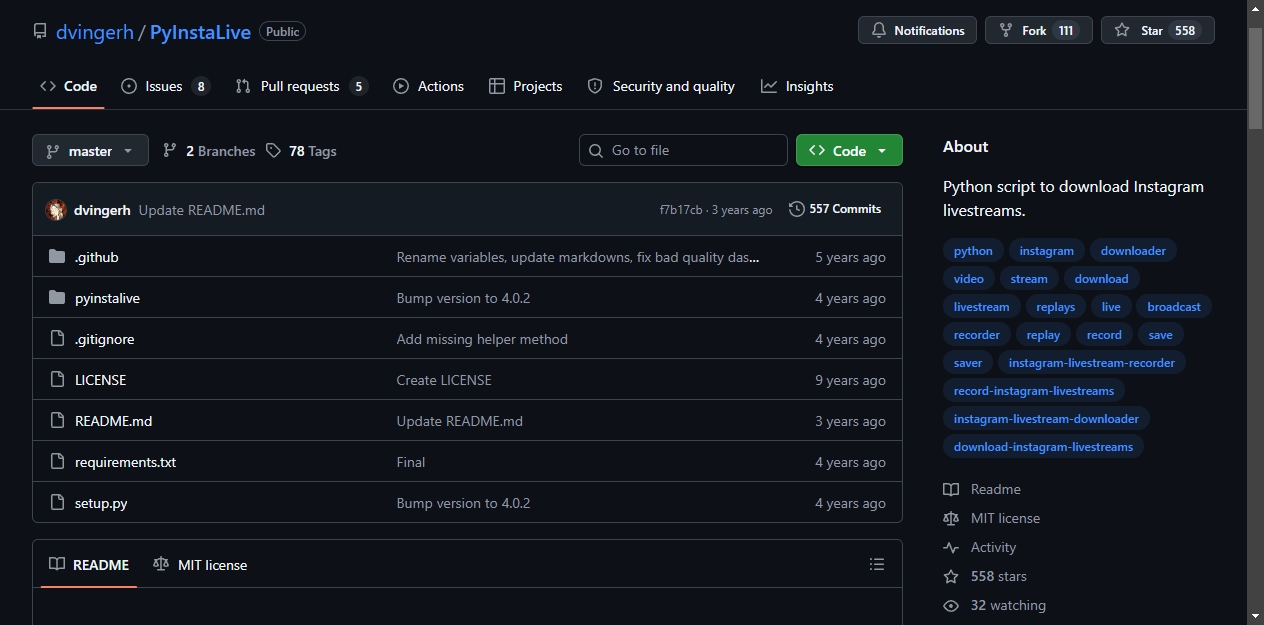Star the repository
The image size is (1264, 625).
click(1157, 30)
